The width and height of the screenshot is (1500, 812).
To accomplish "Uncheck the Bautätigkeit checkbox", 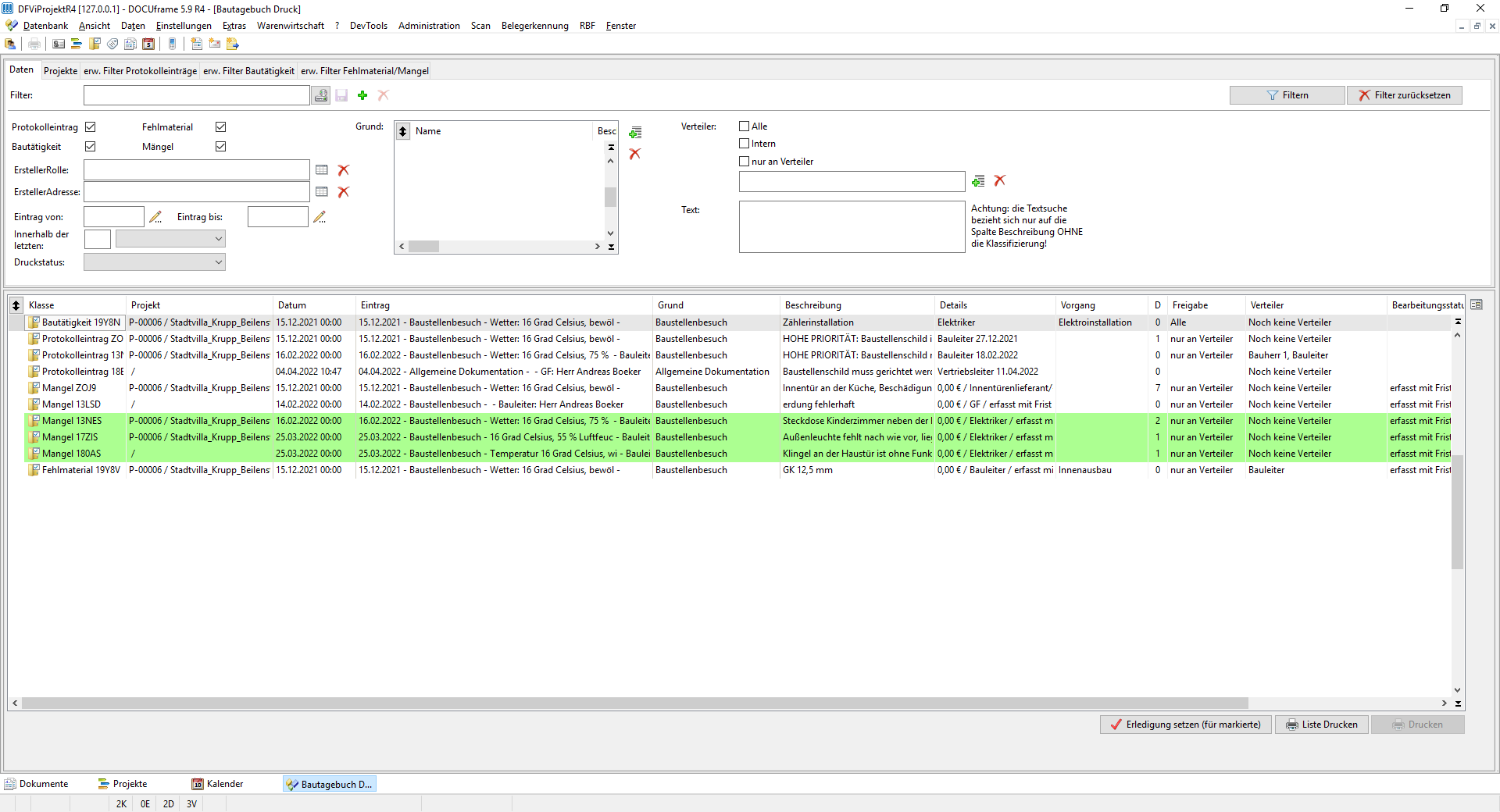I will [x=90, y=146].
